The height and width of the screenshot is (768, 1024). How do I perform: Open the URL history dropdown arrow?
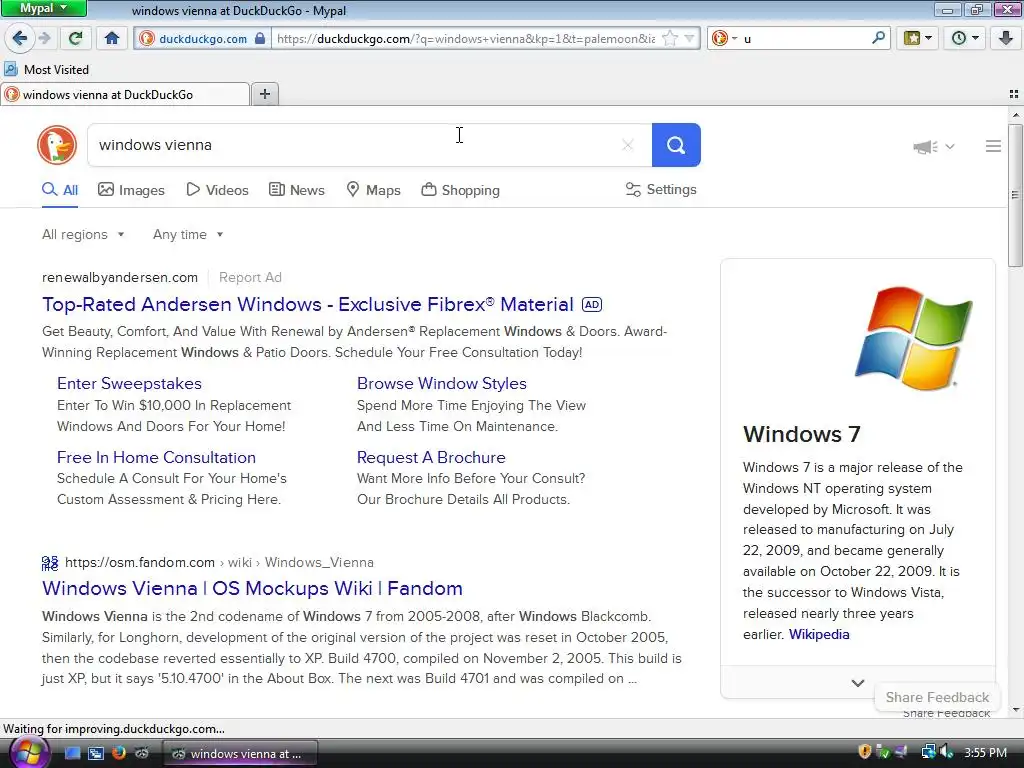(689, 39)
